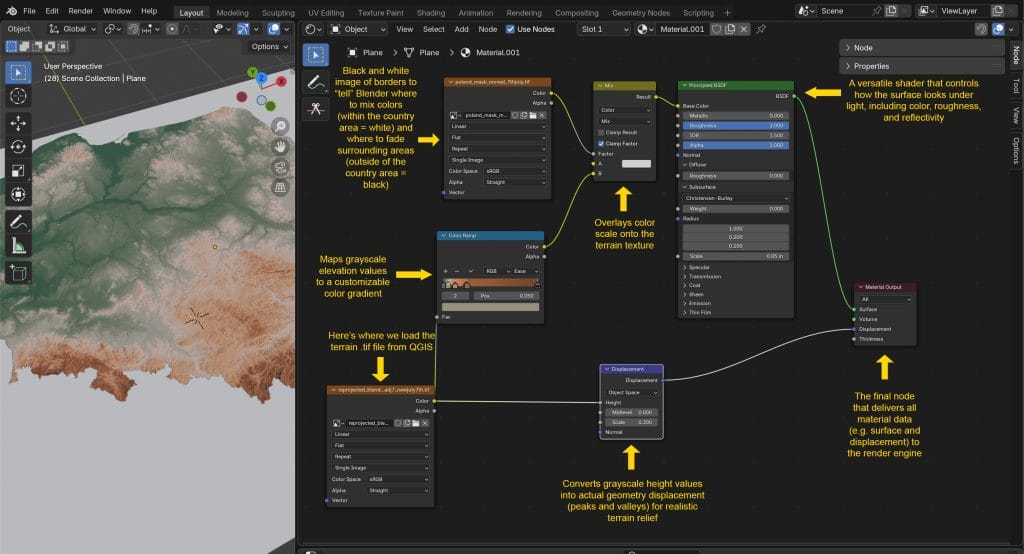
Task: Open the Render menu
Action: click(x=80, y=10)
